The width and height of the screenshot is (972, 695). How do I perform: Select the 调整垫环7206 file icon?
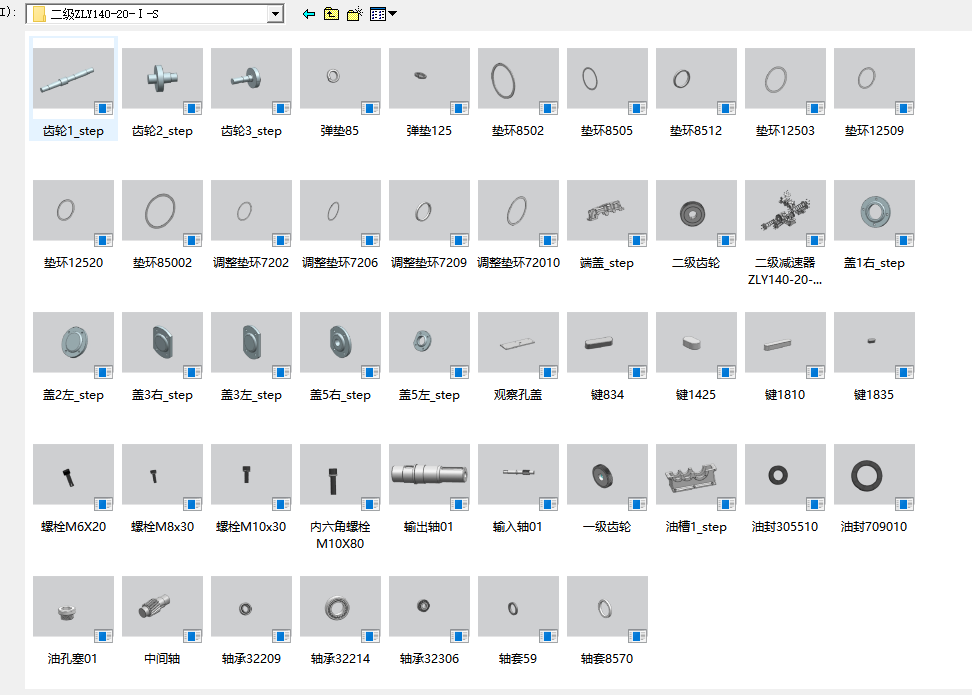click(340, 214)
